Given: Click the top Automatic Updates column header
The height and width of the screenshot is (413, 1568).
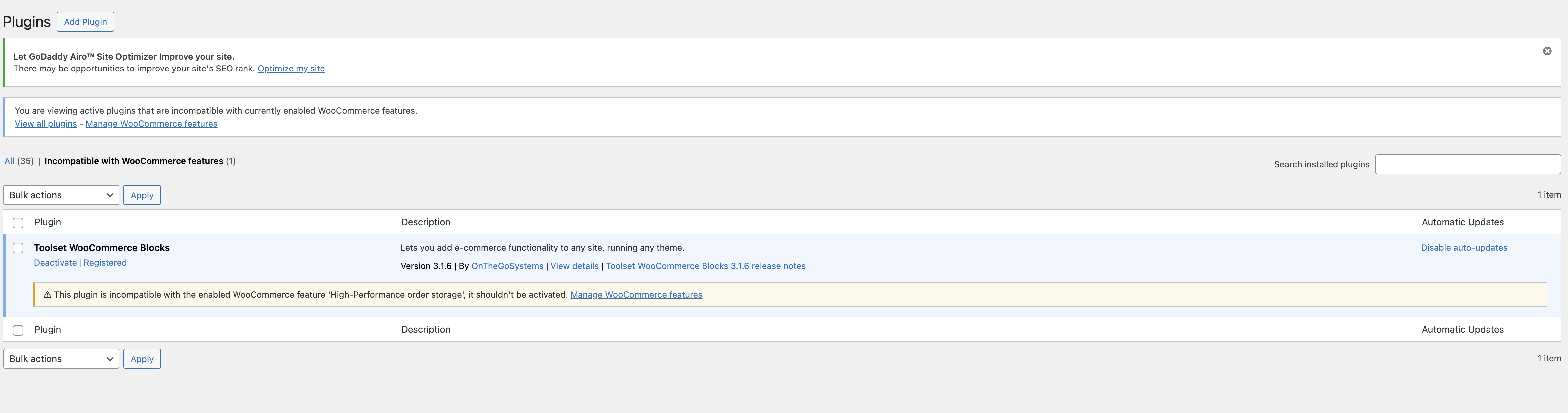Looking at the screenshot, I should click(1462, 222).
